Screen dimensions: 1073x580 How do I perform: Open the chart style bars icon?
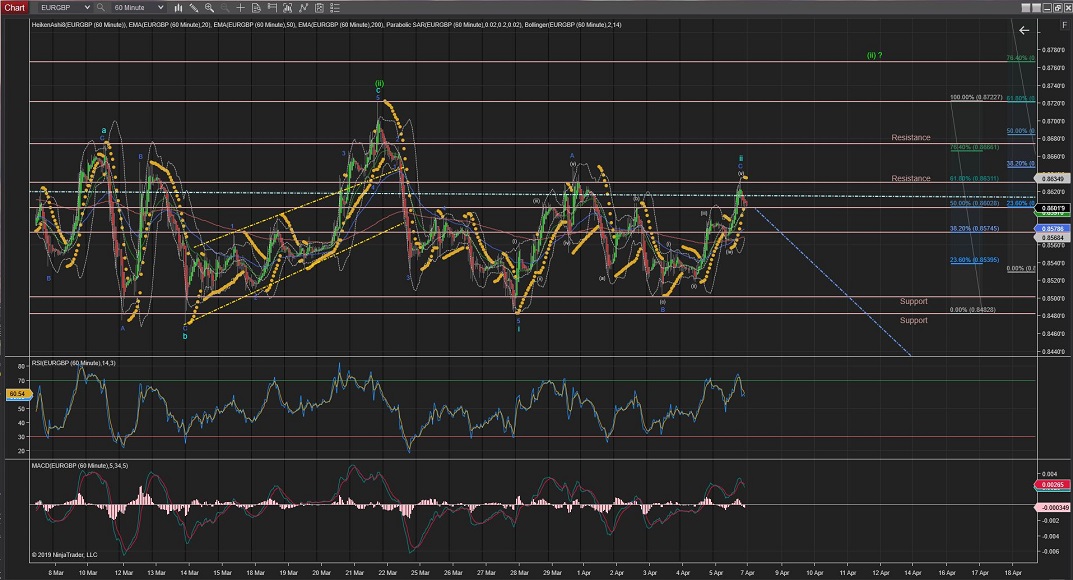click(177, 7)
